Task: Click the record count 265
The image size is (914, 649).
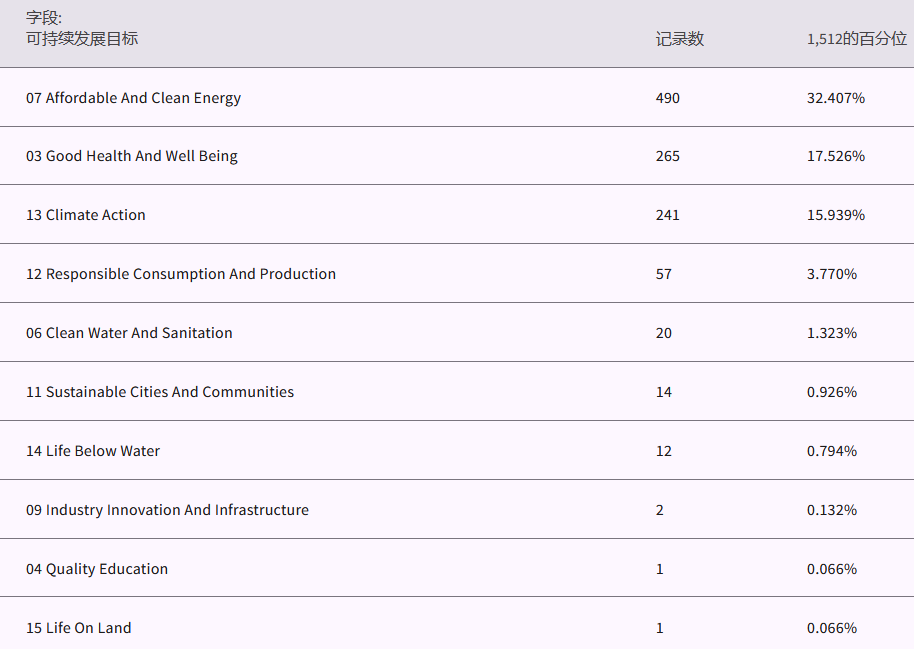Action: coord(667,156)
